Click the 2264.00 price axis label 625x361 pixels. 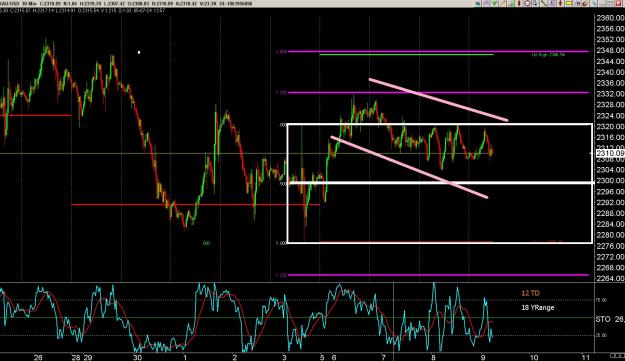610,278
